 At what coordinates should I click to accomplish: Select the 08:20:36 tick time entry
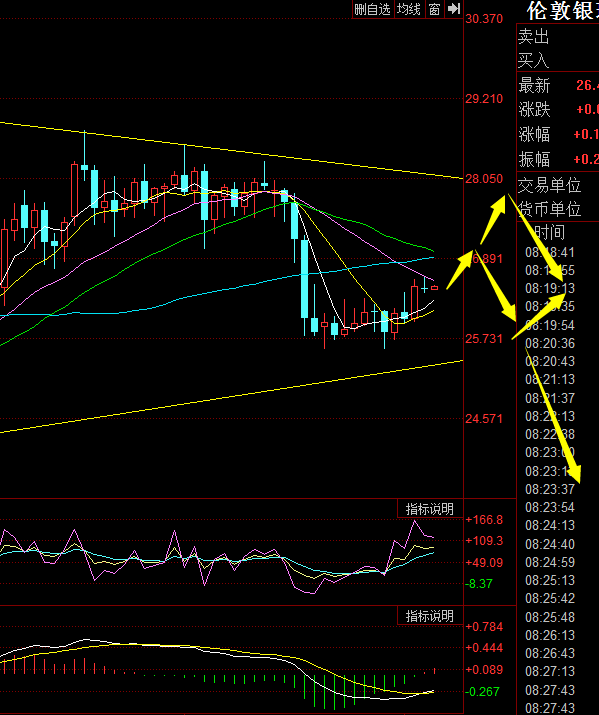pos(550,343)
